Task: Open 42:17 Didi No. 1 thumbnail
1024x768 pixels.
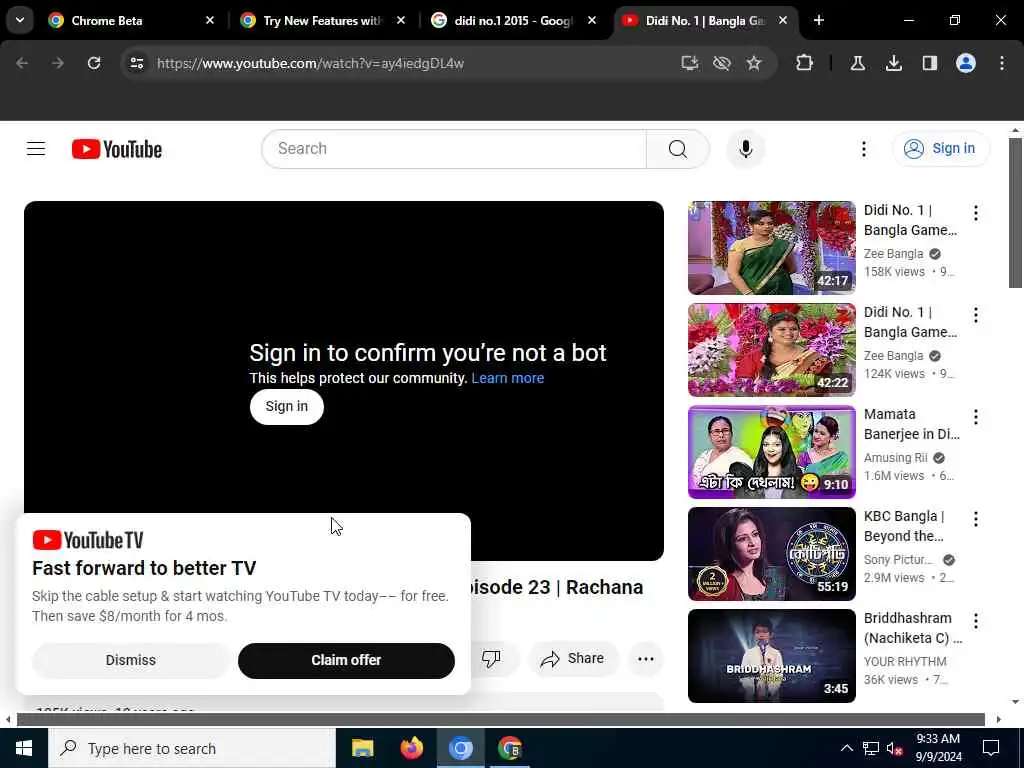Action: (771, 248)
